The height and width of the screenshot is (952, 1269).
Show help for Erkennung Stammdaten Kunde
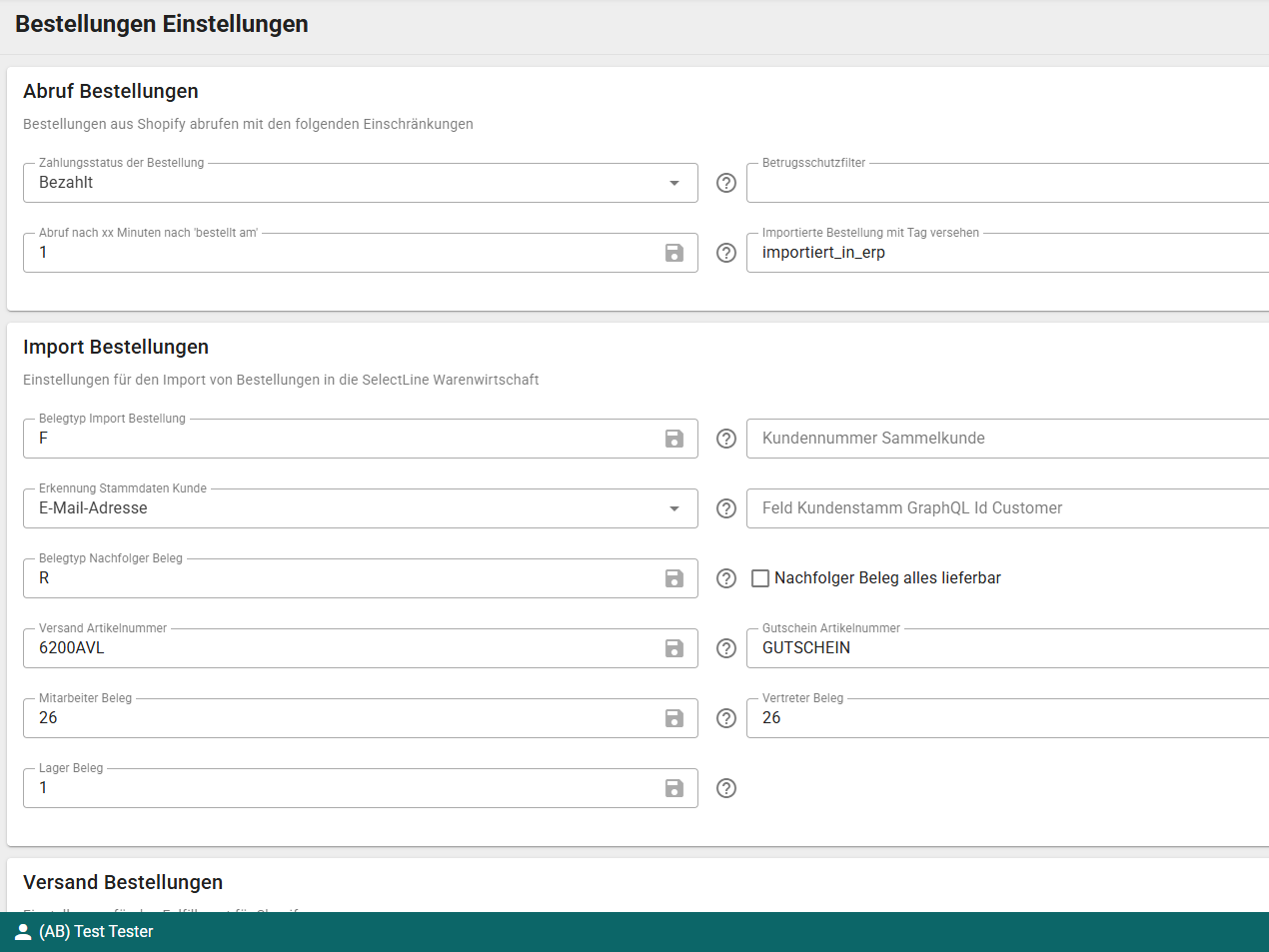726,508
